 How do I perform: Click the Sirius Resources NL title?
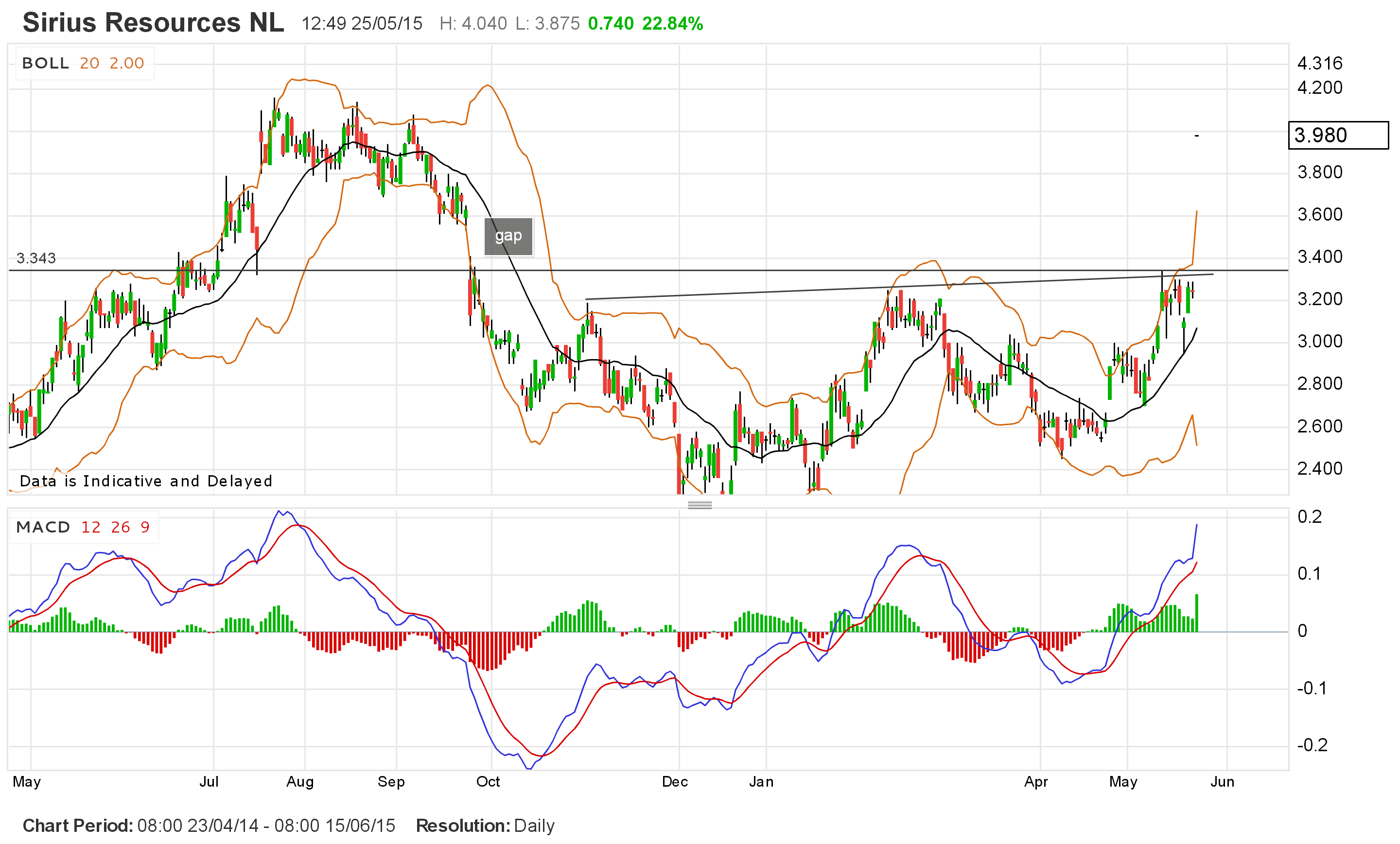point(153,23)
